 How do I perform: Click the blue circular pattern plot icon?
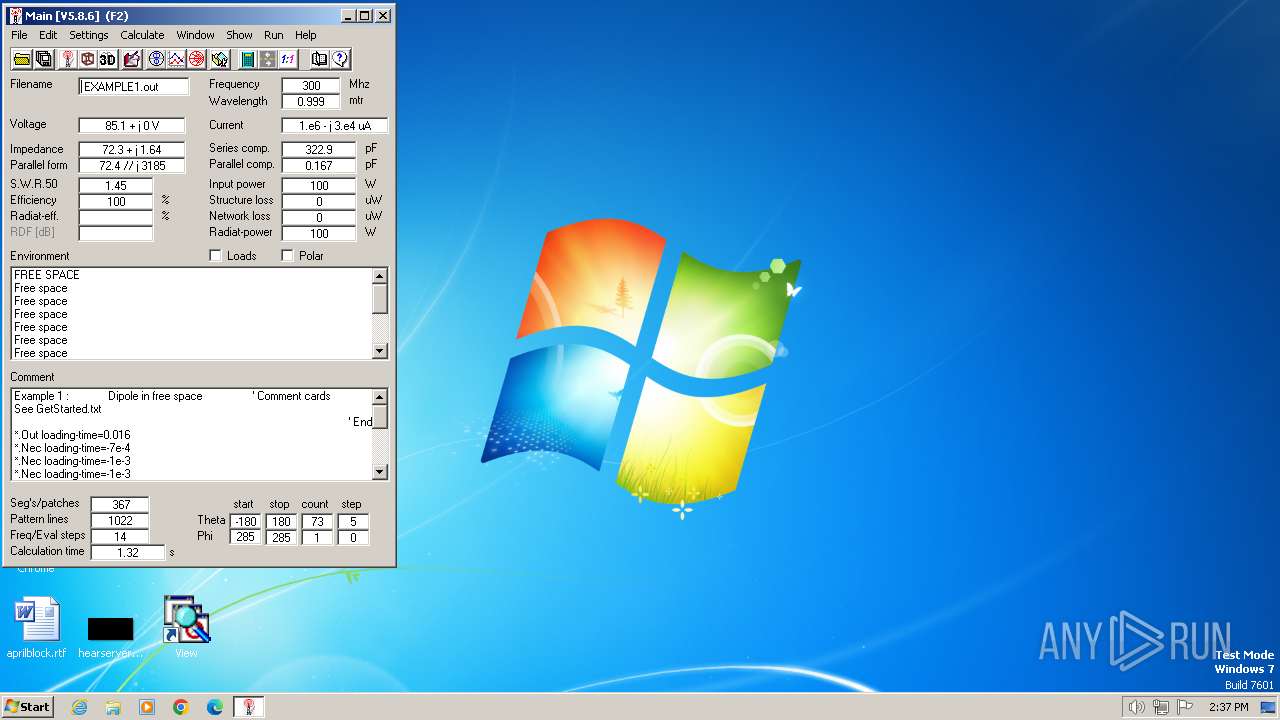click(156, 59)
